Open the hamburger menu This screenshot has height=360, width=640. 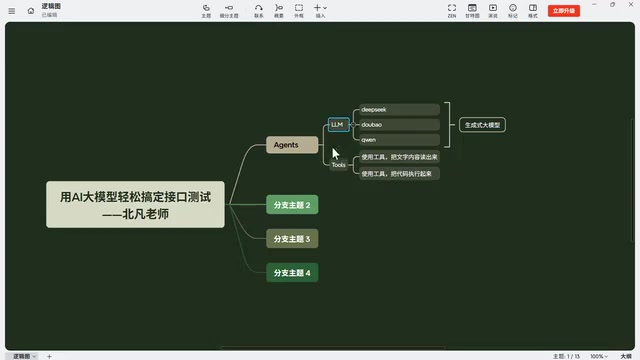pyautogui.click(x=11, y=11)
